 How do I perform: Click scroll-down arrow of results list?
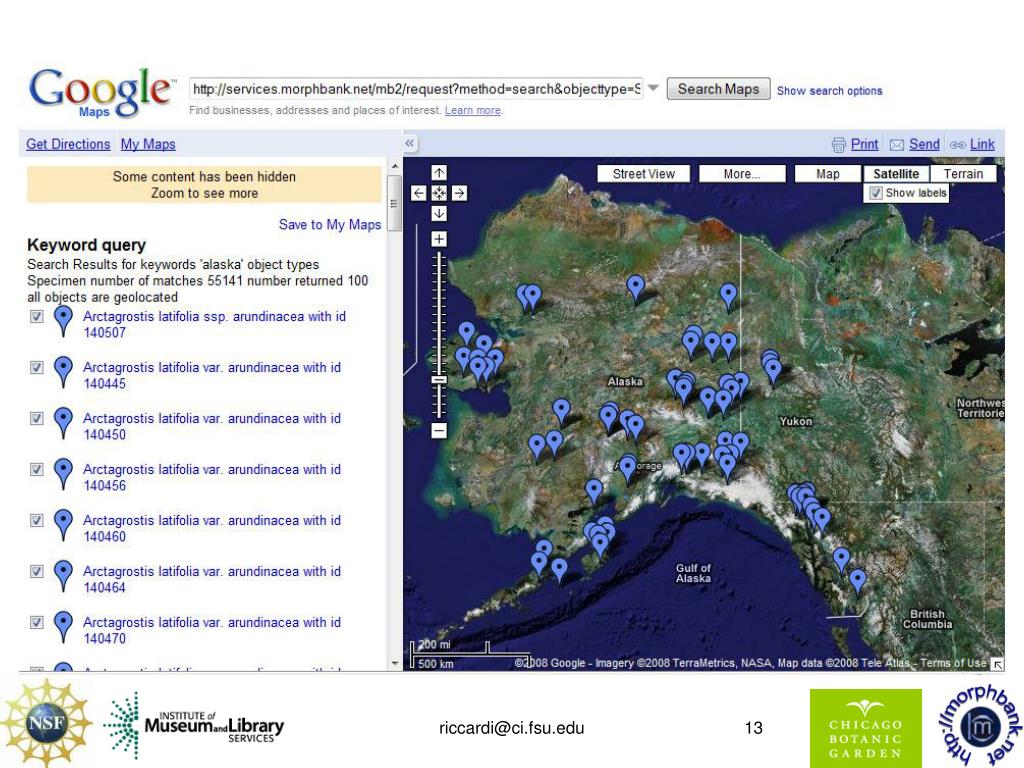[x=394, y=663]
